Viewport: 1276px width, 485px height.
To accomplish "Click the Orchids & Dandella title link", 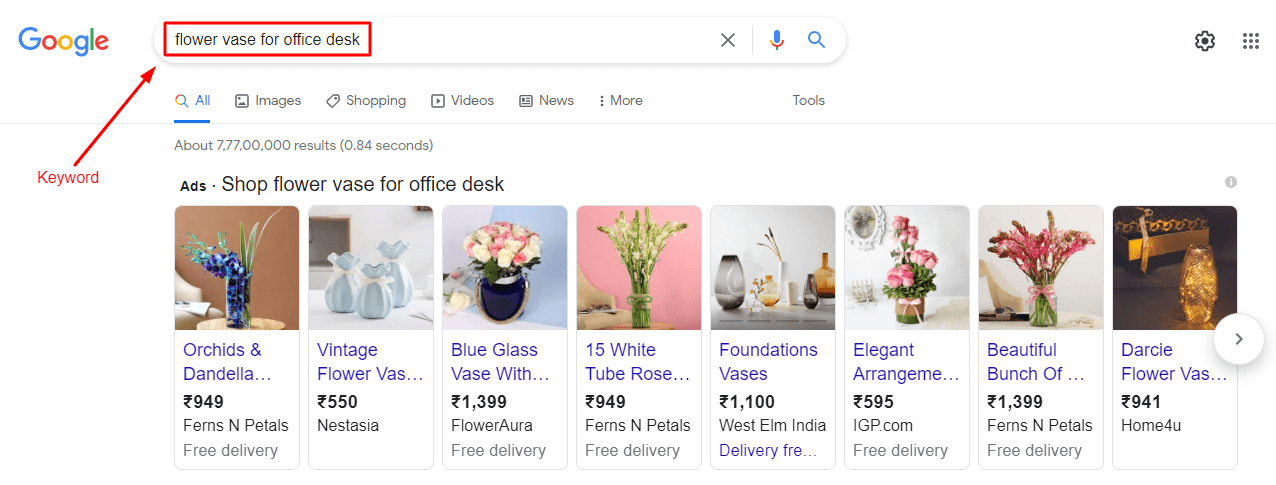I will [x=228, y=362].
